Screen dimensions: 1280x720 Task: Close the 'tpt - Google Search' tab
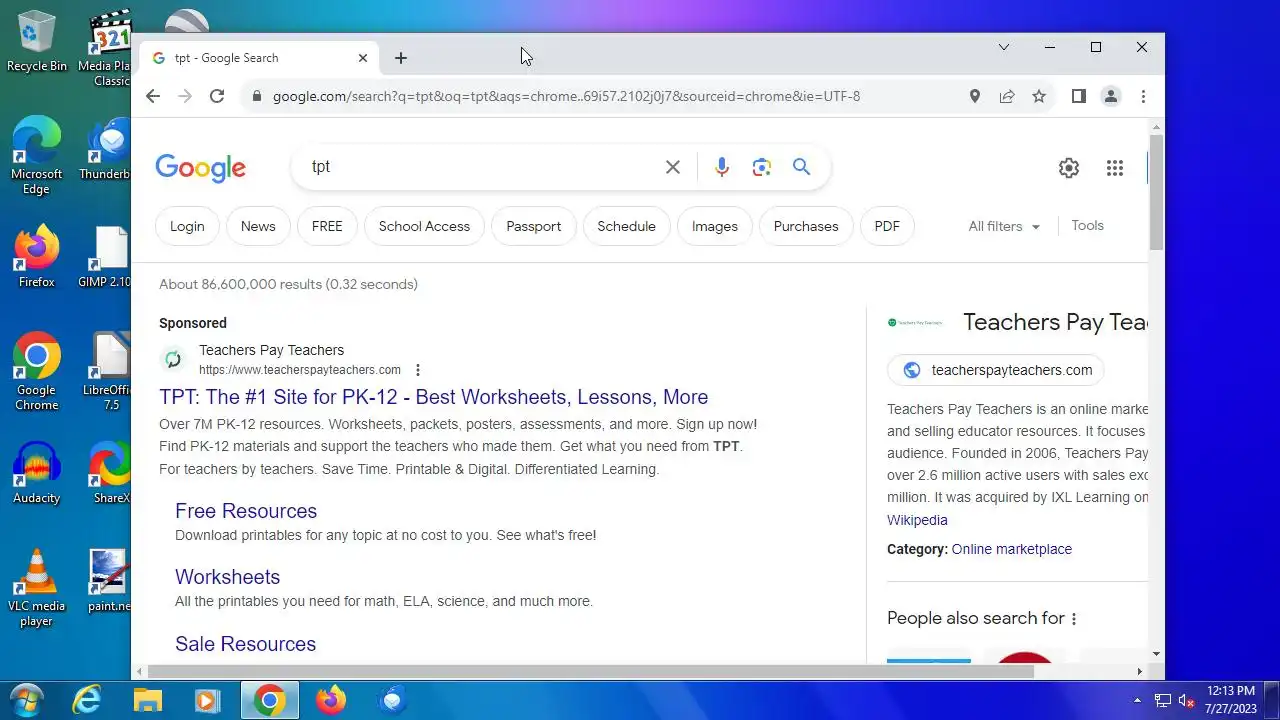click(x=363, y=58)
